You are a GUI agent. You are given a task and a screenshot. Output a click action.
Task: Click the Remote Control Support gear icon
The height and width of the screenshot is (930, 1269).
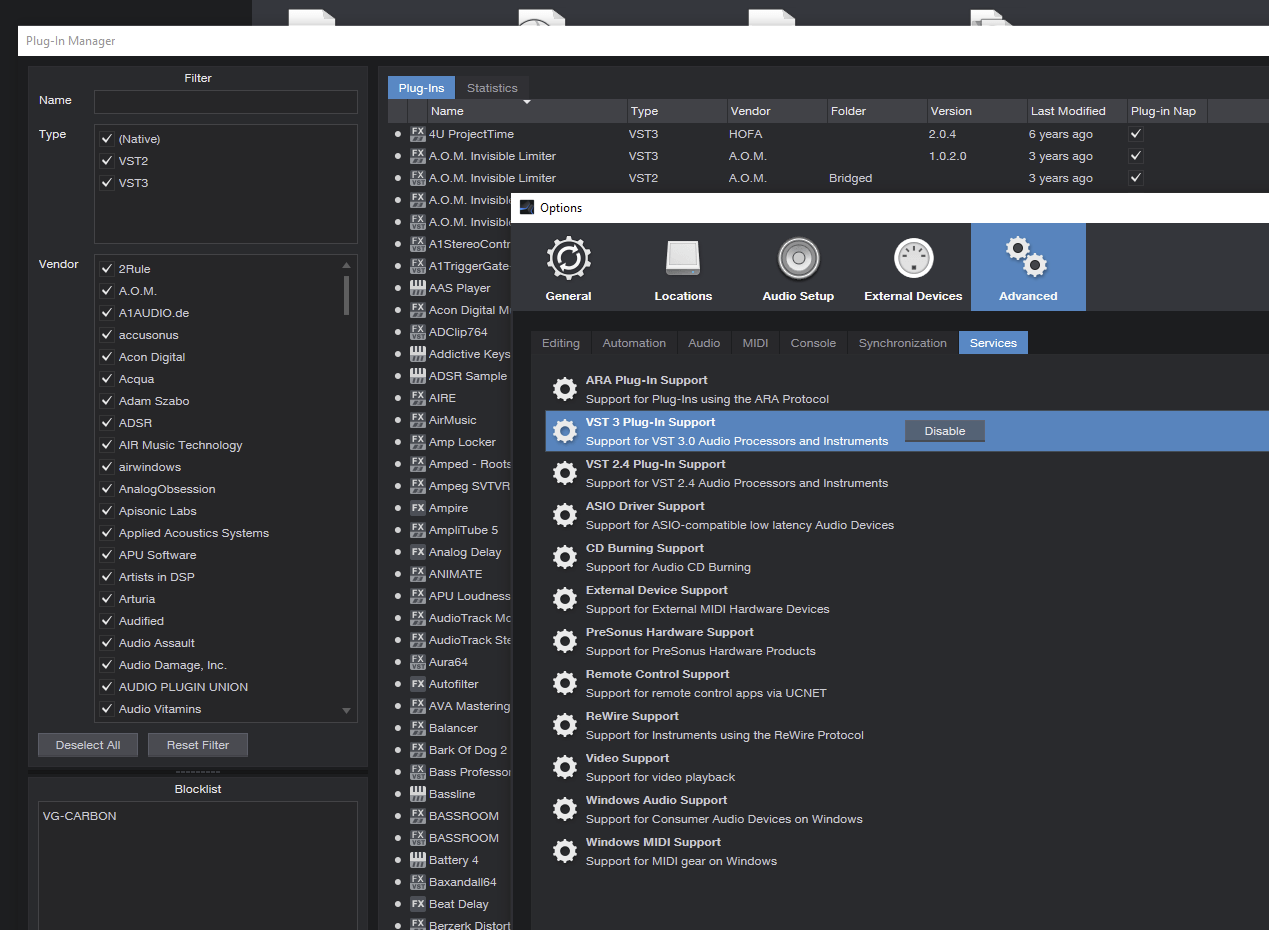click(x=565, y=683)
